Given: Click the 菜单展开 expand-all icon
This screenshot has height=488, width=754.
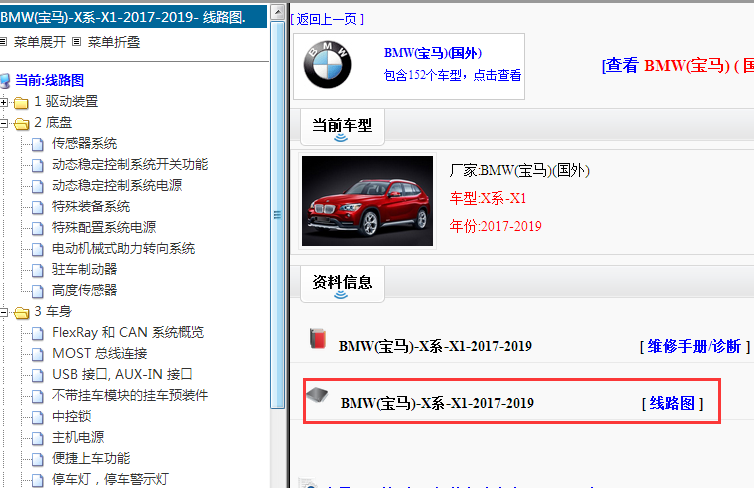Looking at the screenshot, I should click(3, 42).
